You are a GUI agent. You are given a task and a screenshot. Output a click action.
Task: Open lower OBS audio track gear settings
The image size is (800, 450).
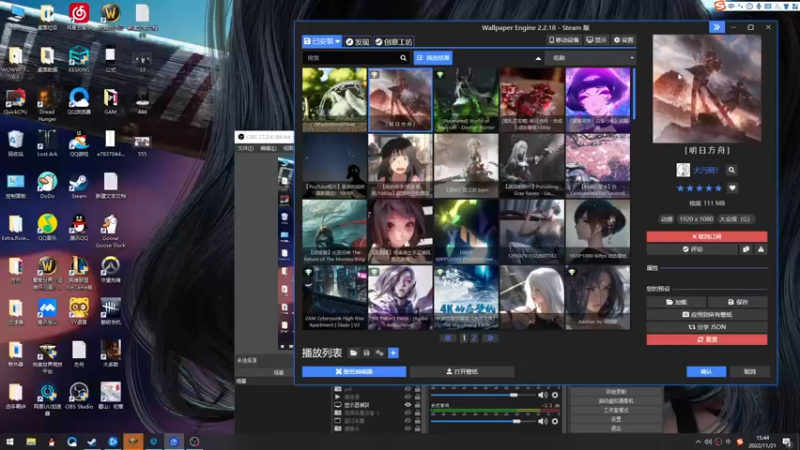coord(555,421)
